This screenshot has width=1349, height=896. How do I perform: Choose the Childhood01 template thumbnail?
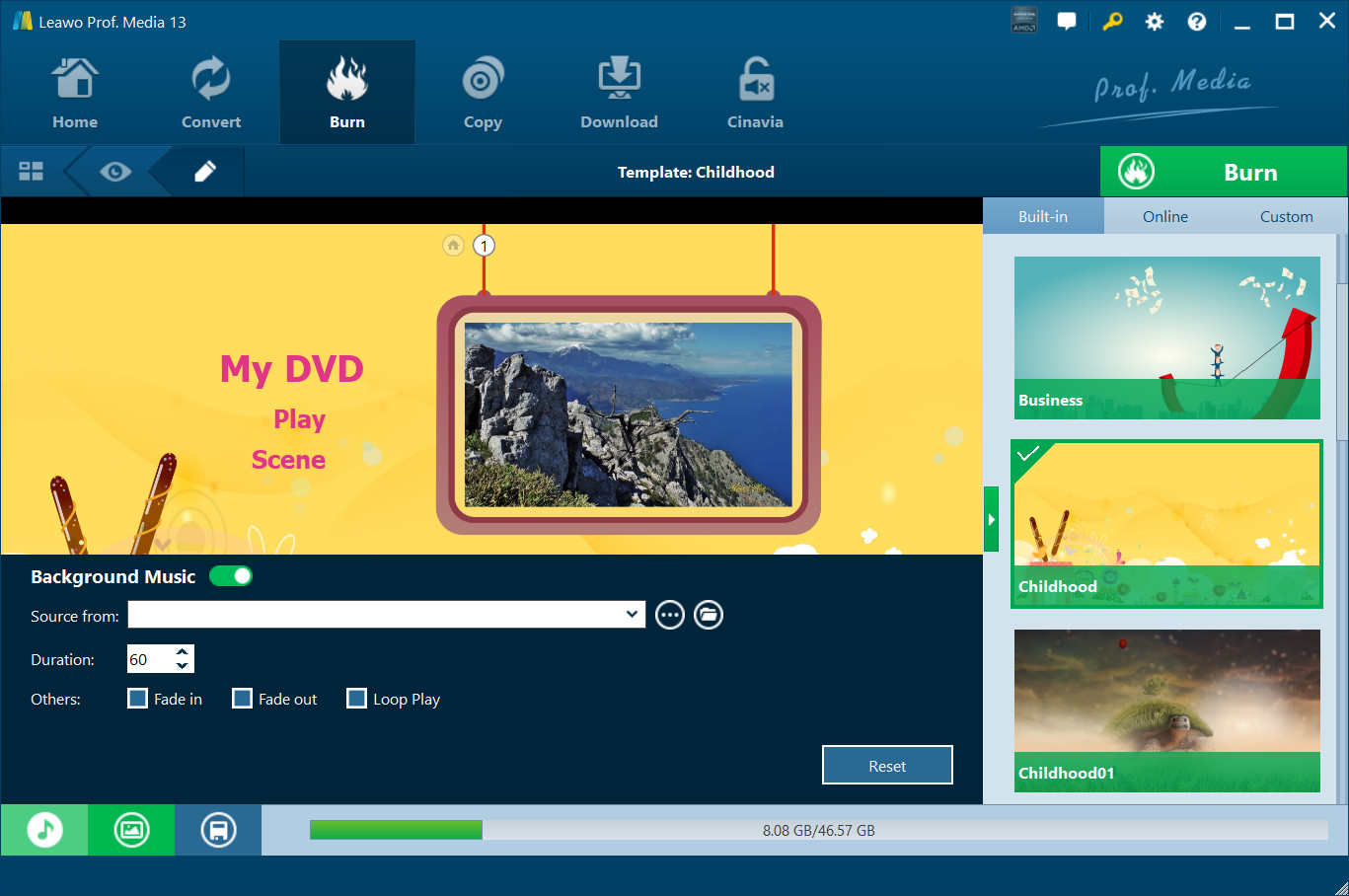[x=1167, y=710]
